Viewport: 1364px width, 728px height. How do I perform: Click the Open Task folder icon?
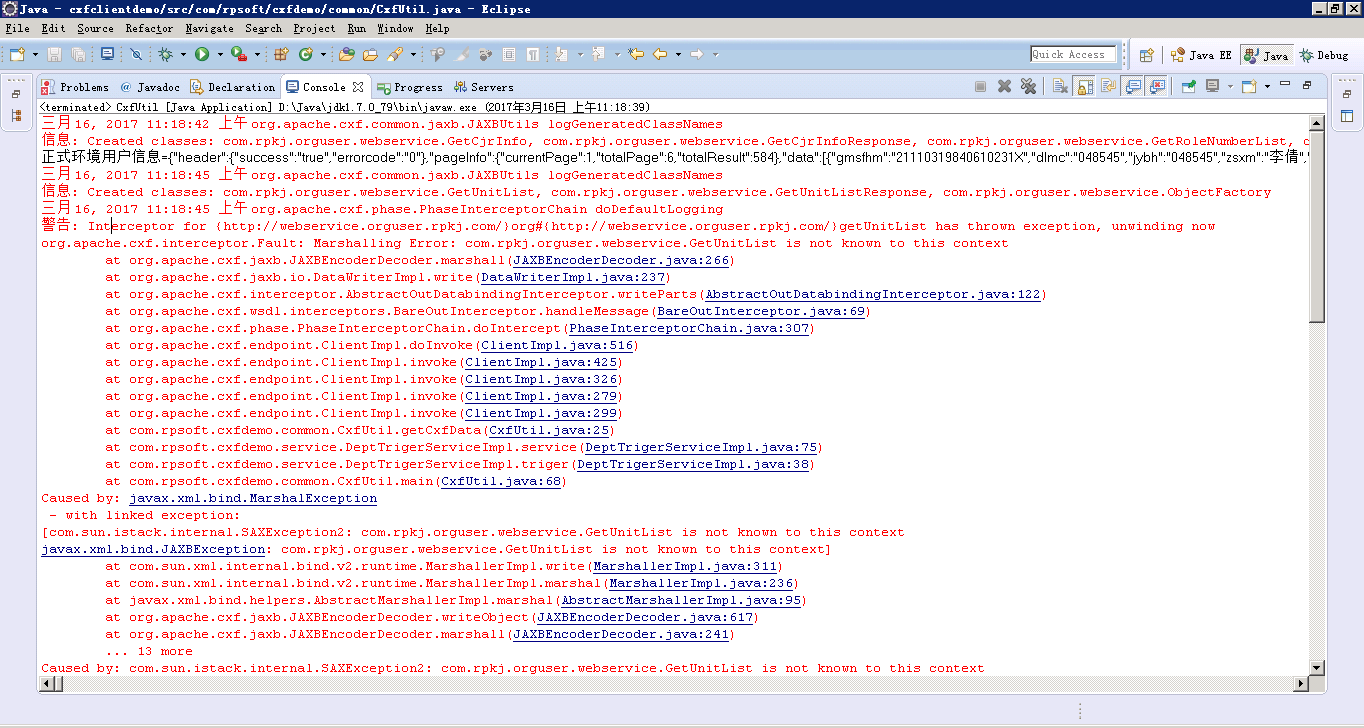tap(370, 54)
